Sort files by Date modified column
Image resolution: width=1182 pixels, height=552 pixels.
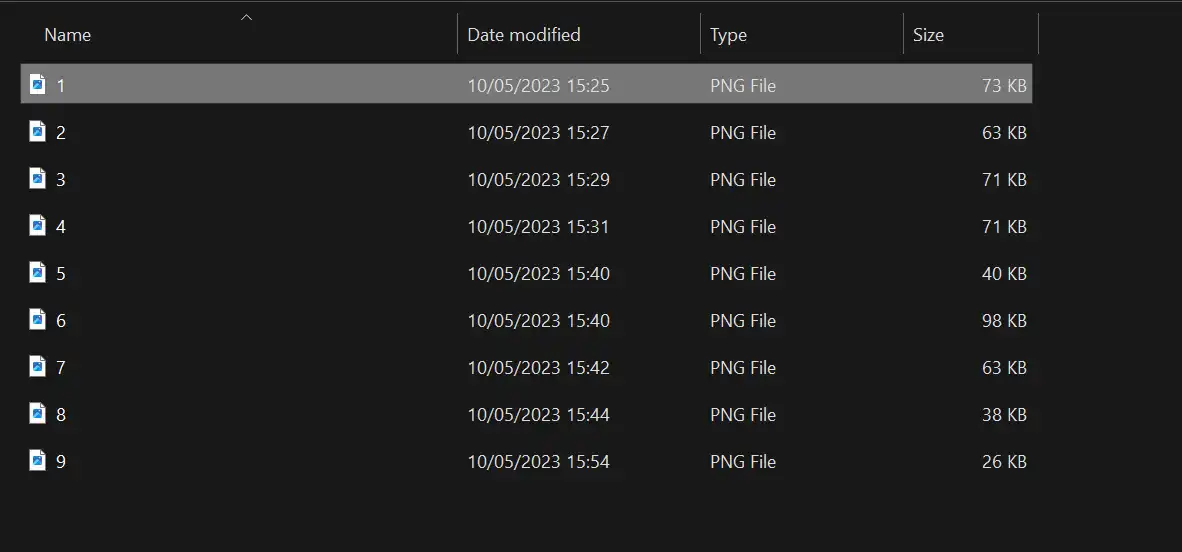pyautogui.click(x=524, y=35)
